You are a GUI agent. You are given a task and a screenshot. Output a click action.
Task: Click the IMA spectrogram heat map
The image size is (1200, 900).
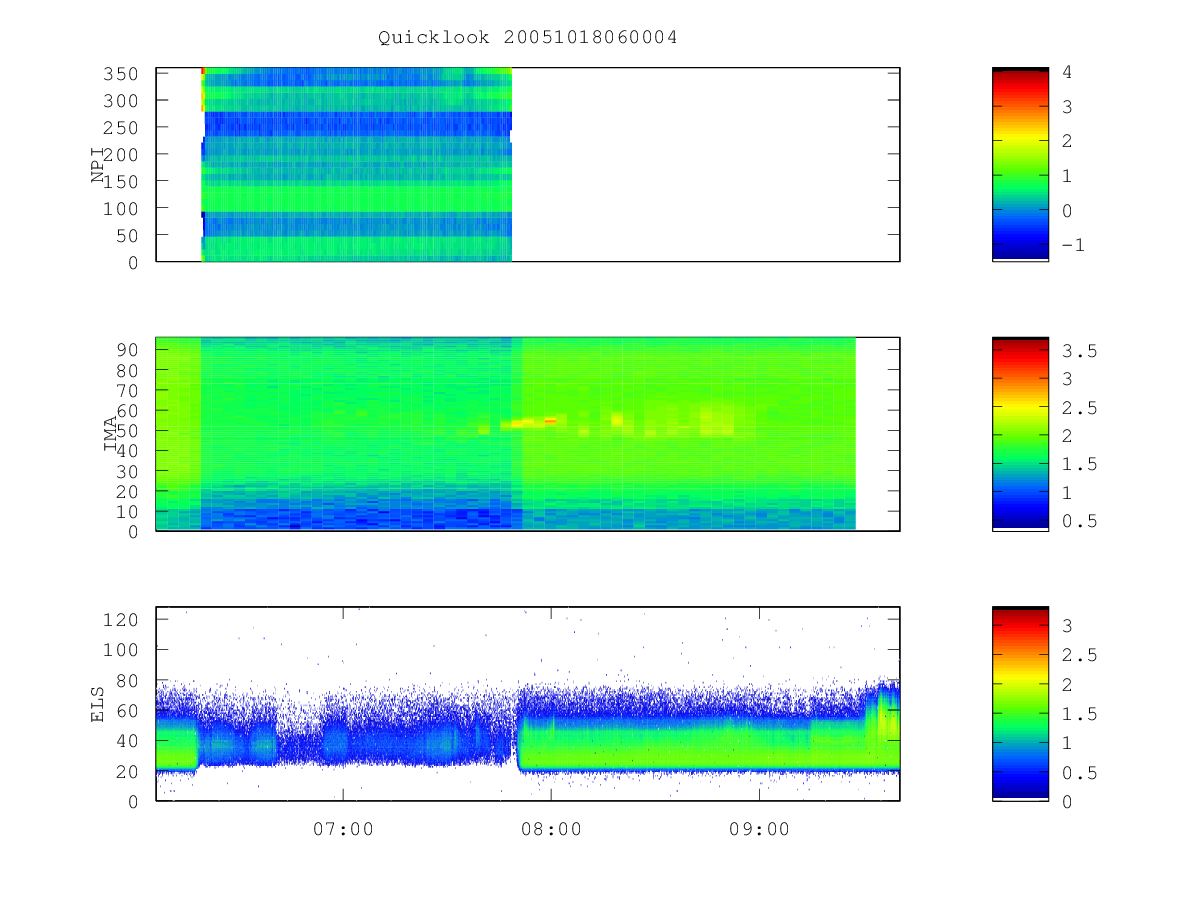click(506, 433)
